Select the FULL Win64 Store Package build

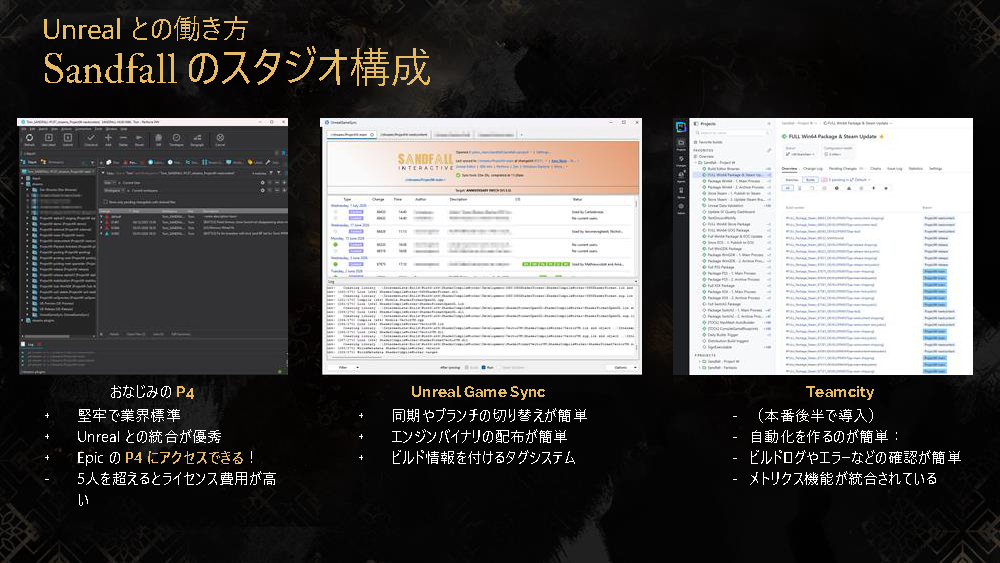[x=728, y=224]
